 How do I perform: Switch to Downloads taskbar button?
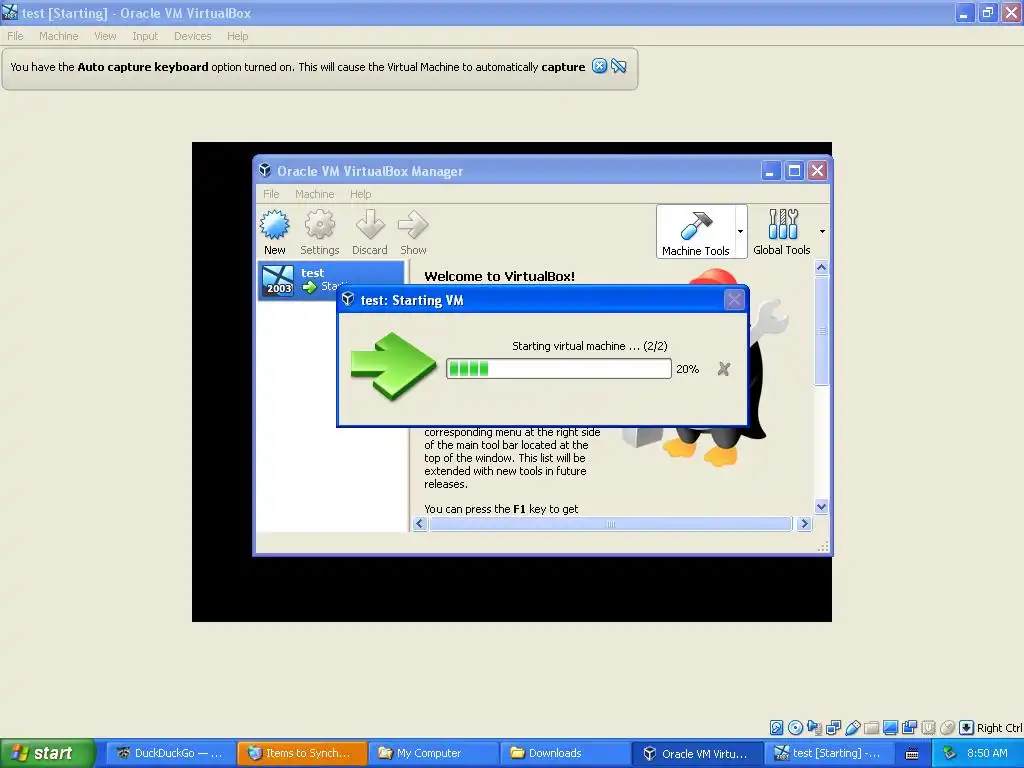coord(565,753)
